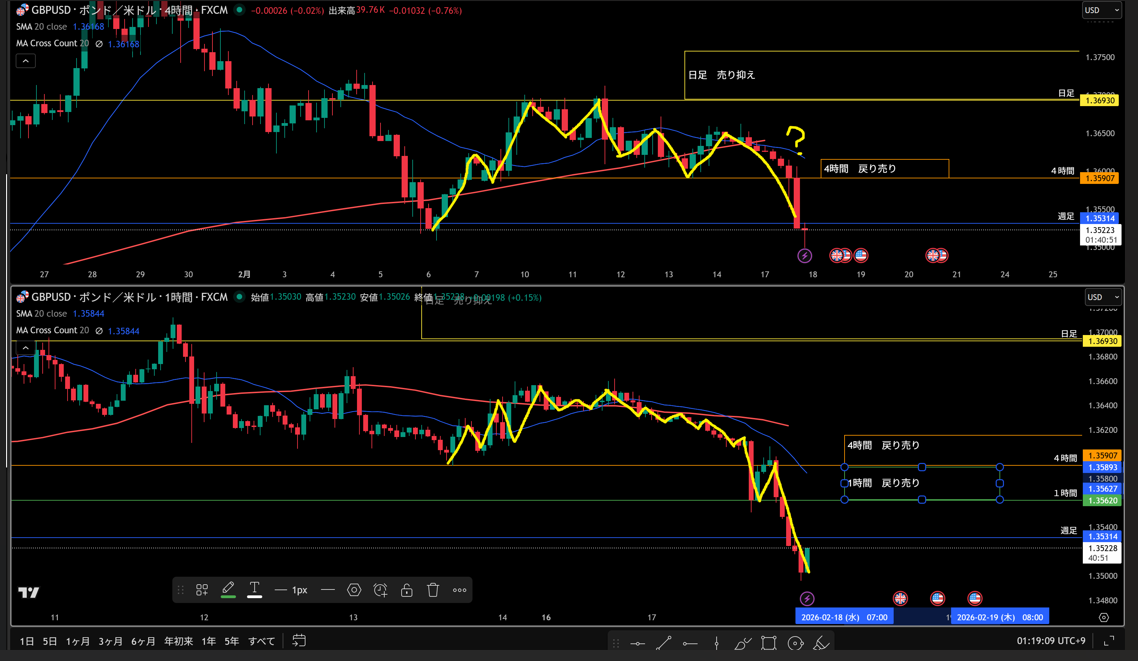Screen dimensions: 1138x661
Task: Click the すべて range button
Action: [262, 641]
